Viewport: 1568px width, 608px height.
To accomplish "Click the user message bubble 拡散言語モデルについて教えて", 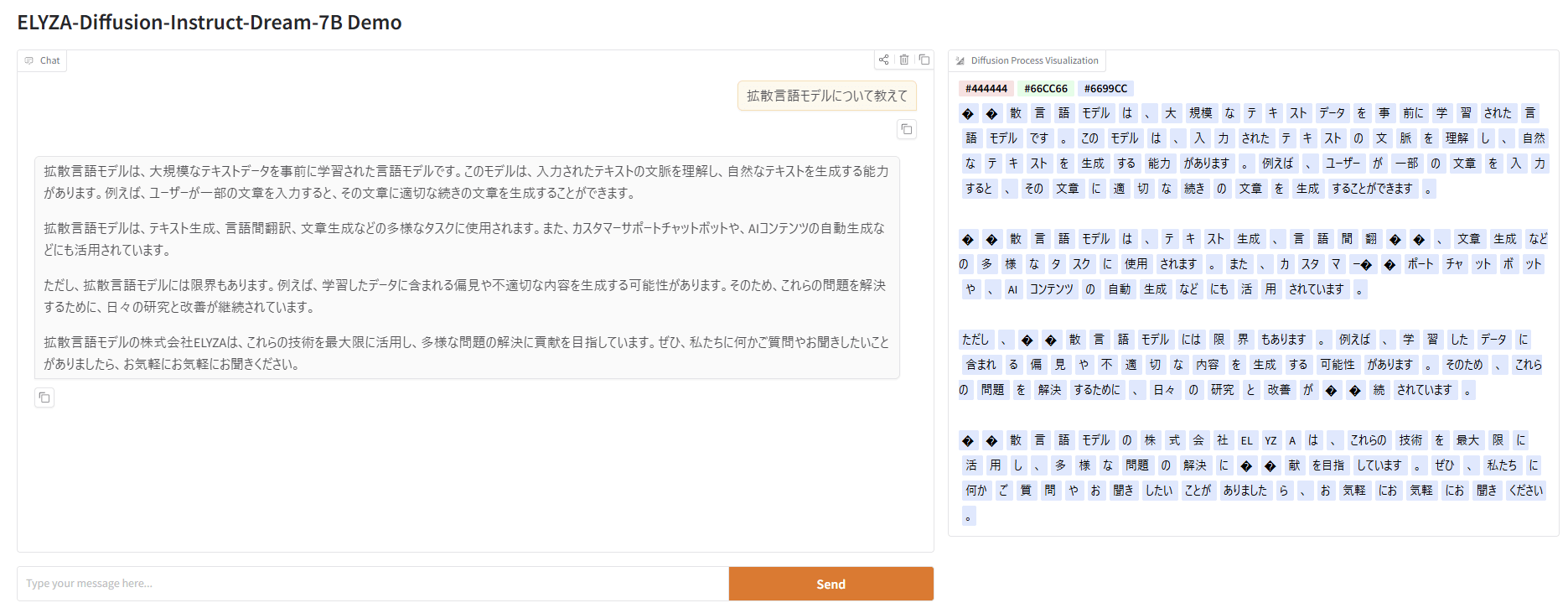I will (x=826, y=96).
